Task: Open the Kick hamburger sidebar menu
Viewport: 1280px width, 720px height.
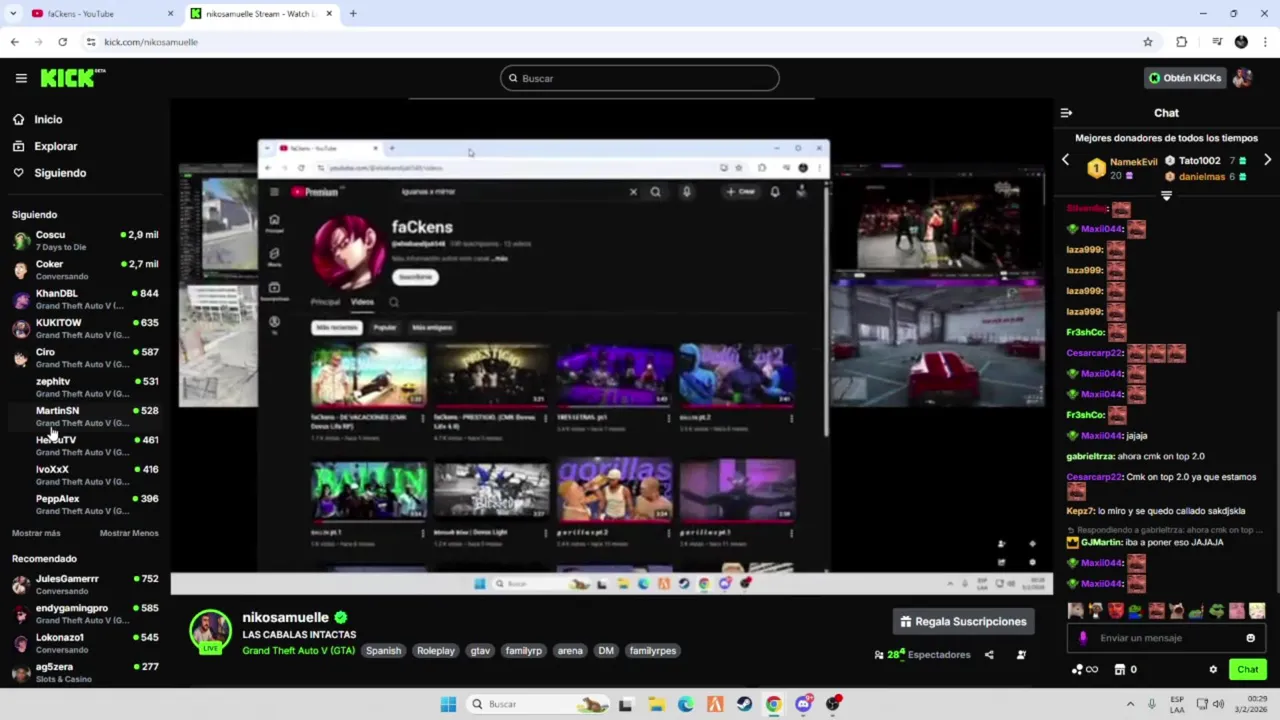Action: coord(21,78)
